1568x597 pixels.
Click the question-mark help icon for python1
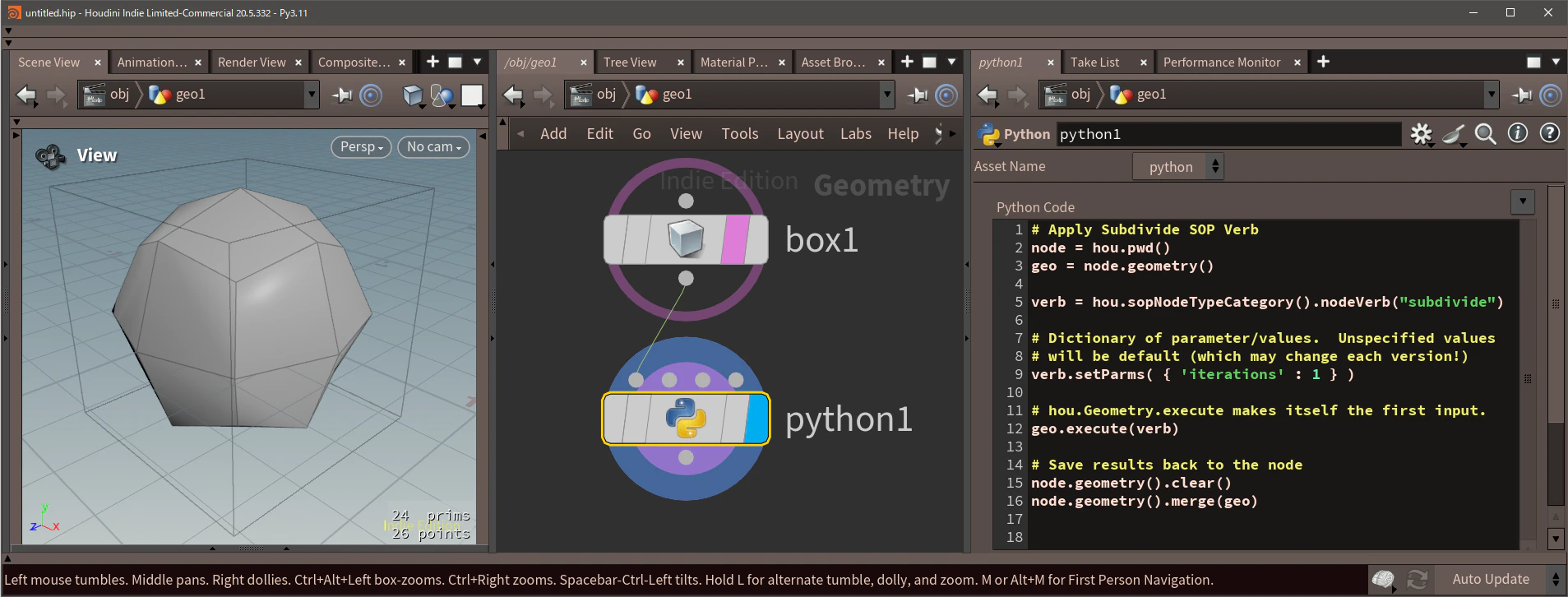[x=1550, y=133]
